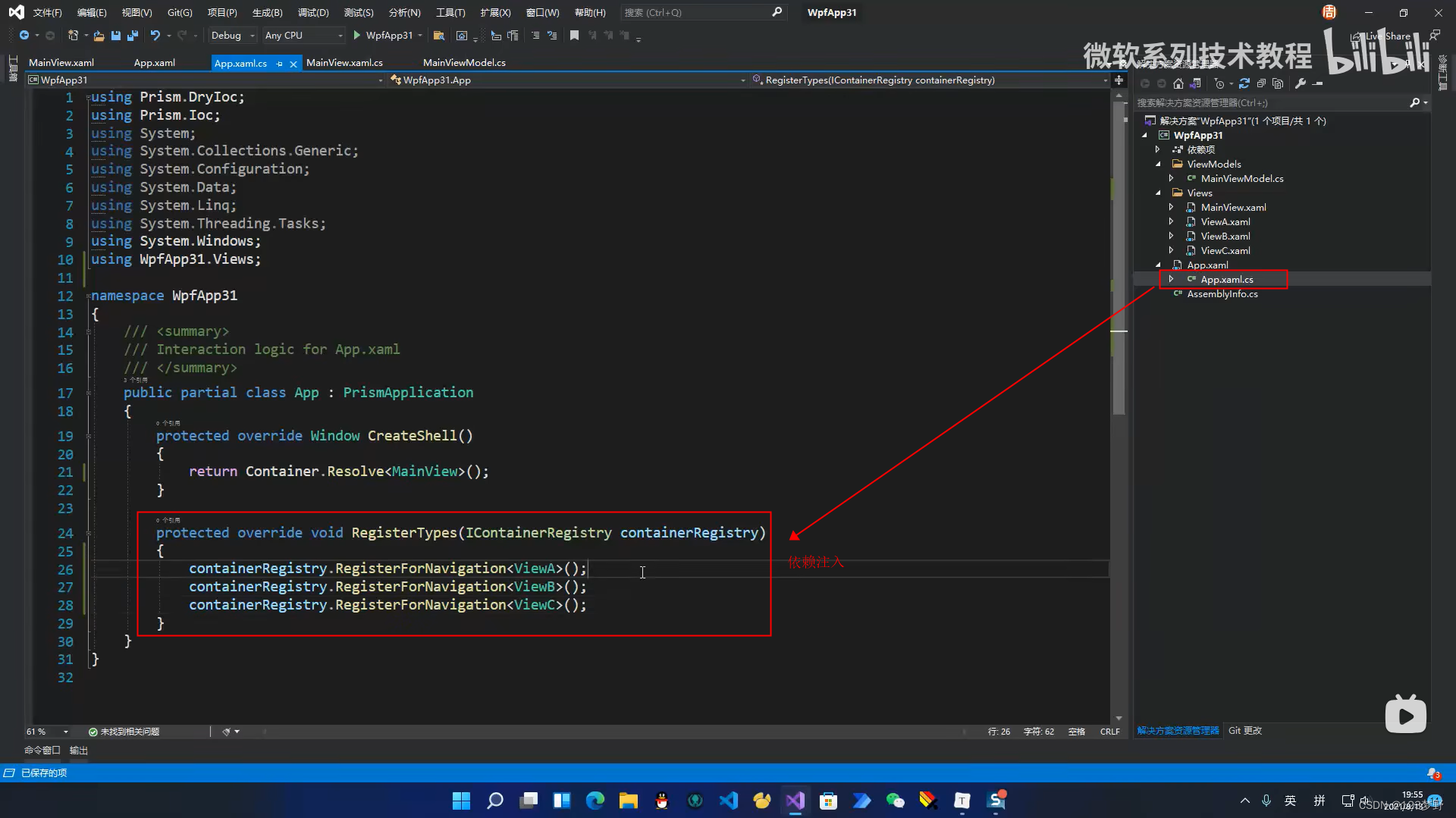This screenshot has width=1456, height=818.
Task: Select MainViewModel.cs in Solution Explorer
Action: click(1242, 179)
